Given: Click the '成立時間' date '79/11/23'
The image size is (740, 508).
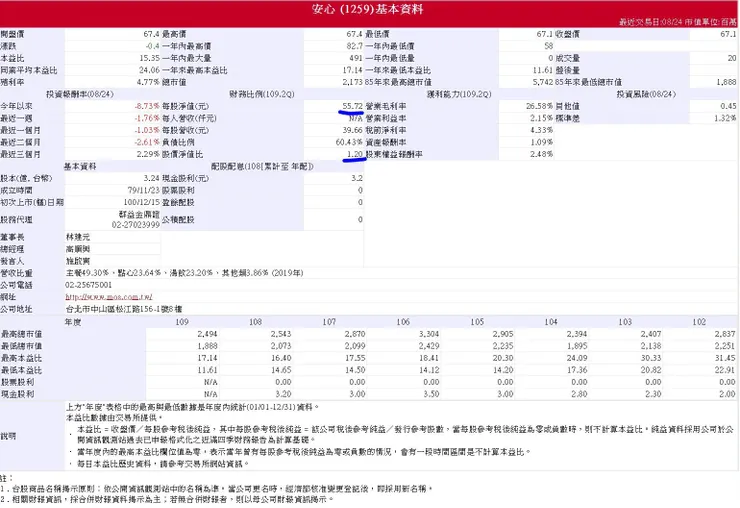Looking at the screenshot, I should coord(144,190).
